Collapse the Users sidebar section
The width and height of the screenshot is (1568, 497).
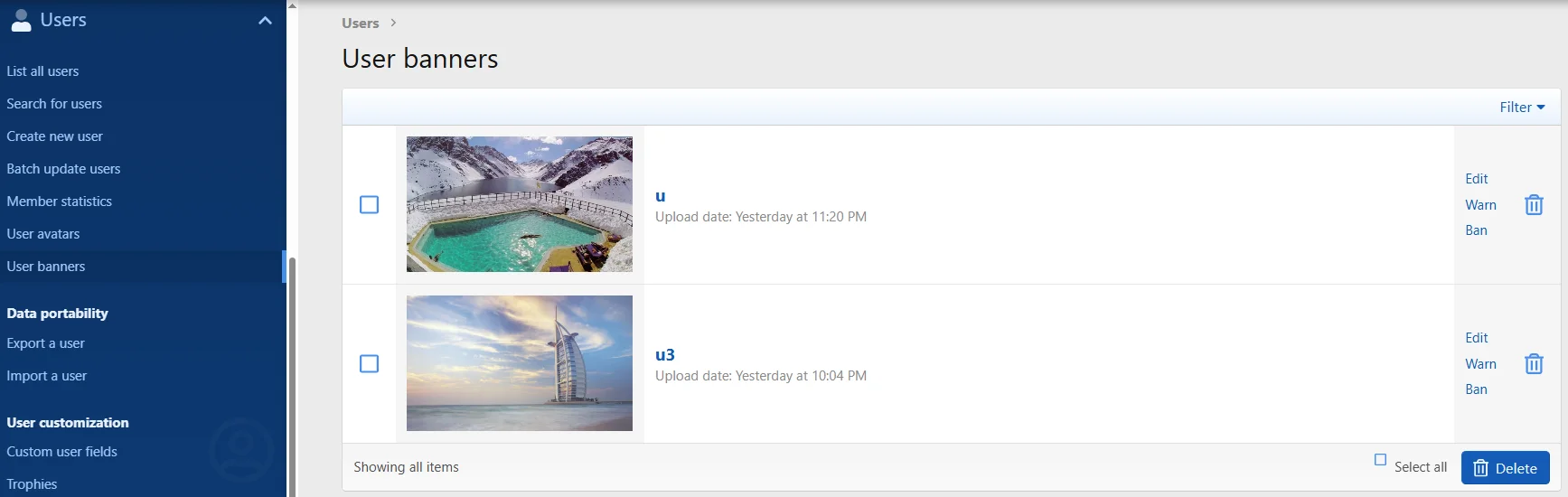tap(265, 21)
